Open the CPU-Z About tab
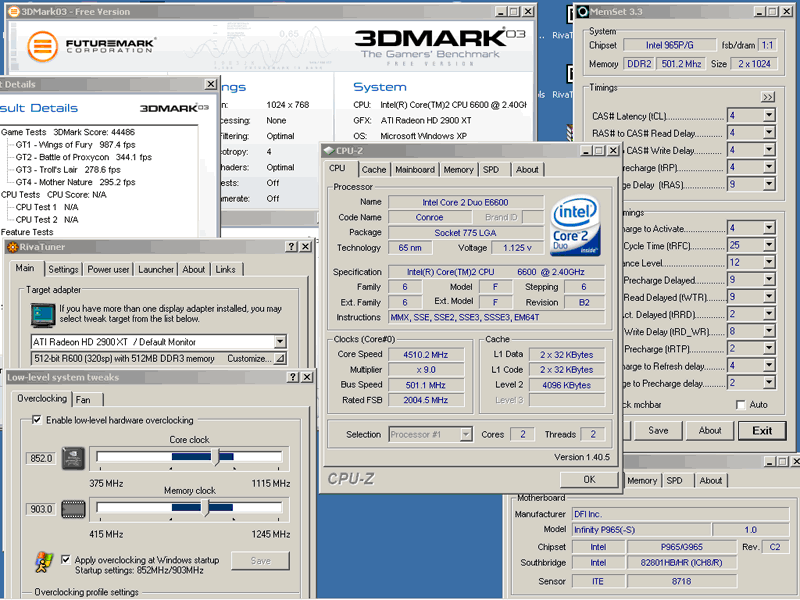Image resolution: width=800 pixels, height=600 pixels. click(527, 170)
